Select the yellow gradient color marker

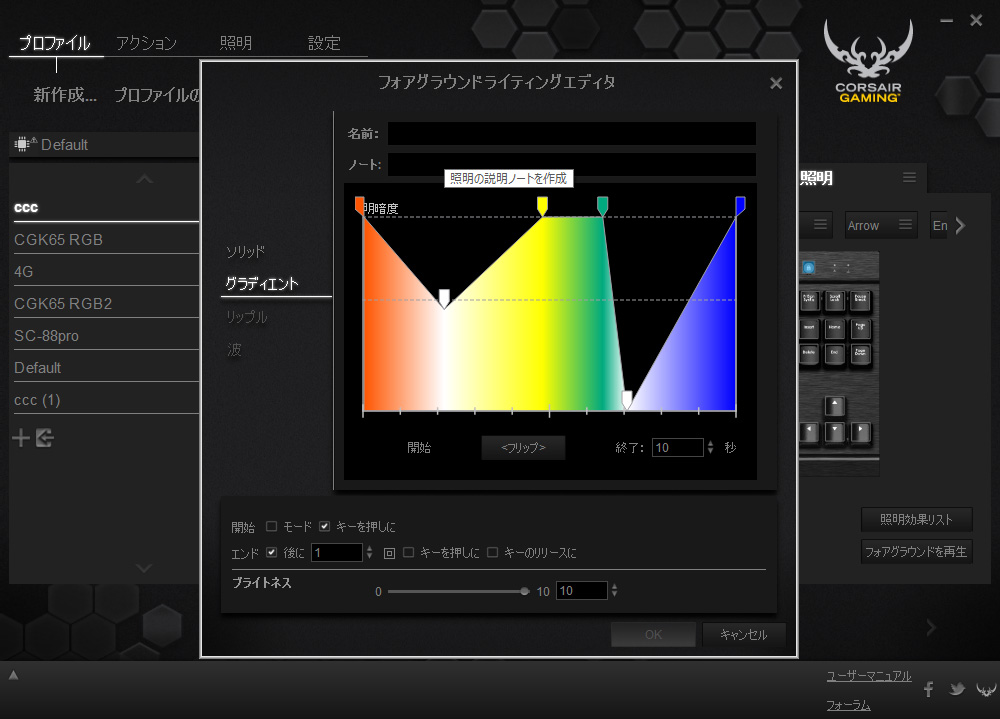pos(542,205)
